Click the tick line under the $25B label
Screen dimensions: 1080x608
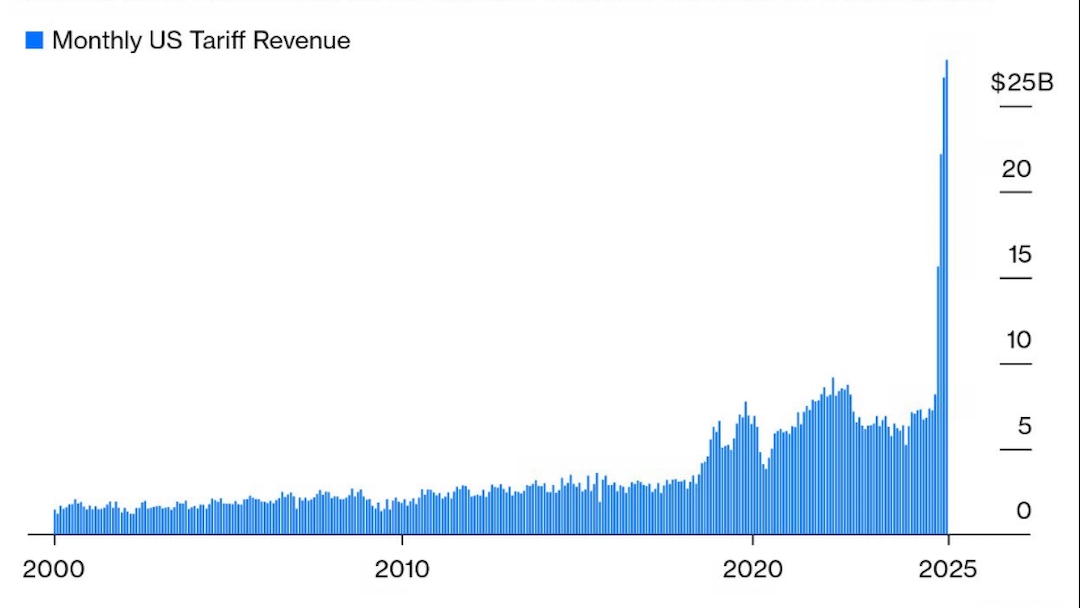1015,106
